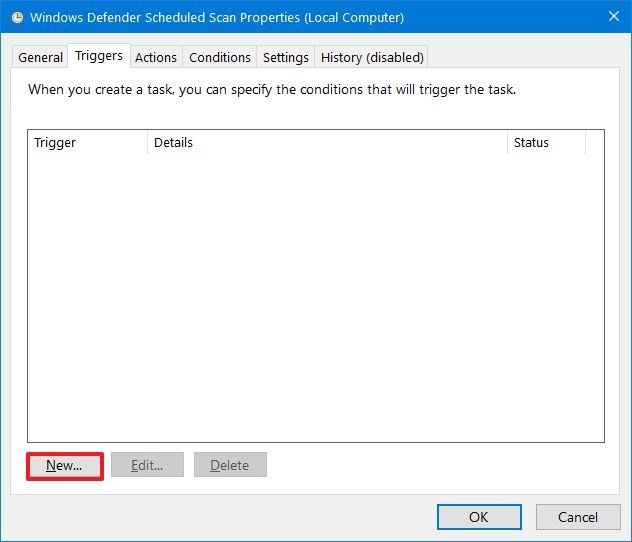Click the Task Scheduler clock icon in title bar
The height and width of the screenshot is (542, 632).
tap(17, 17)
